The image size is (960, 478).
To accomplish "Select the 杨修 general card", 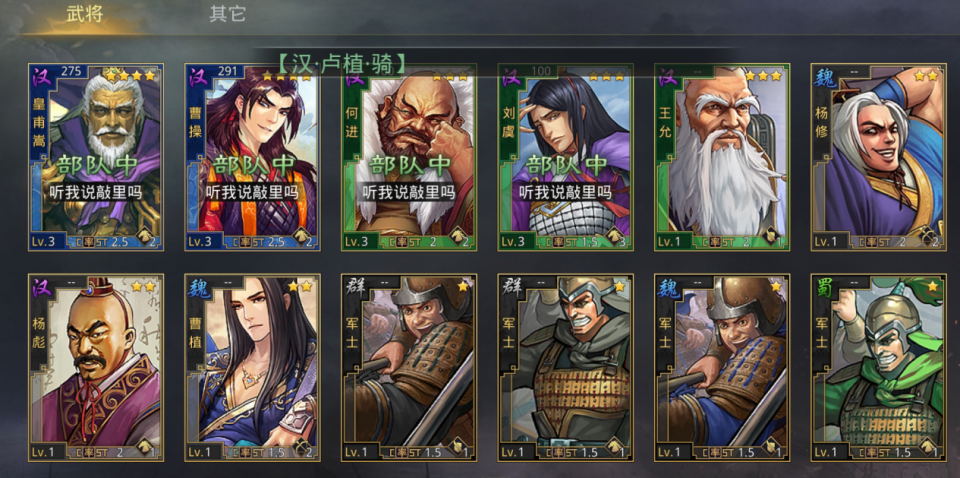I will pyautogui.click(x=879, y=157).
